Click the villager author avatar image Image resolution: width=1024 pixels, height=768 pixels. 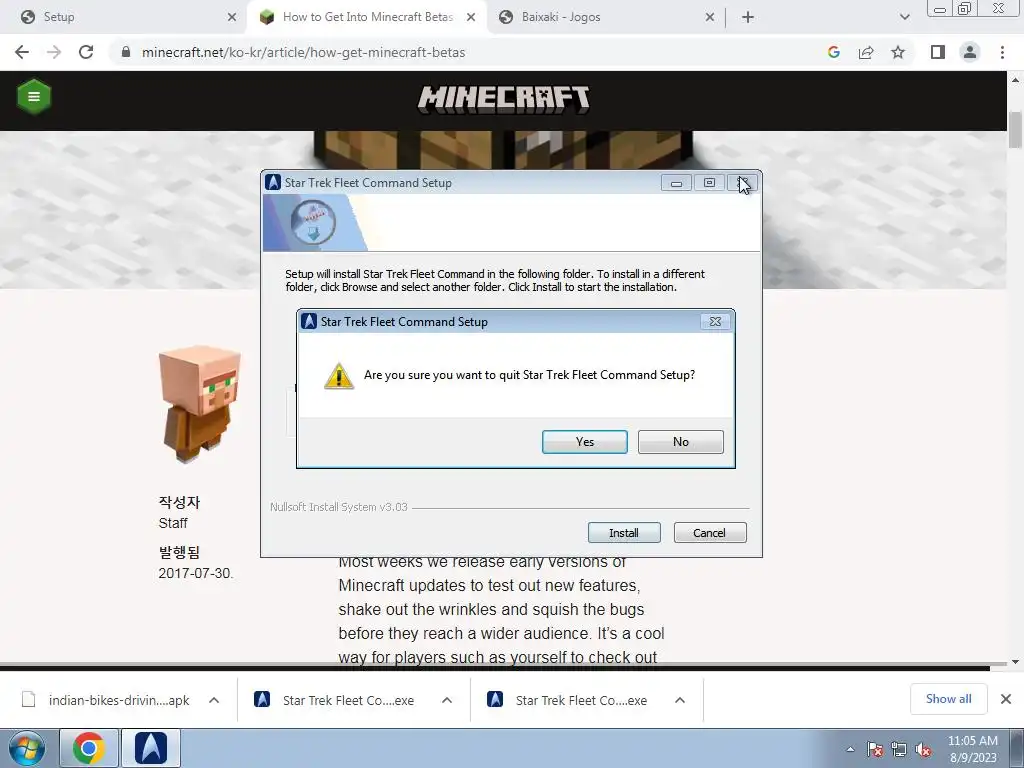click(x=200, y=404)
